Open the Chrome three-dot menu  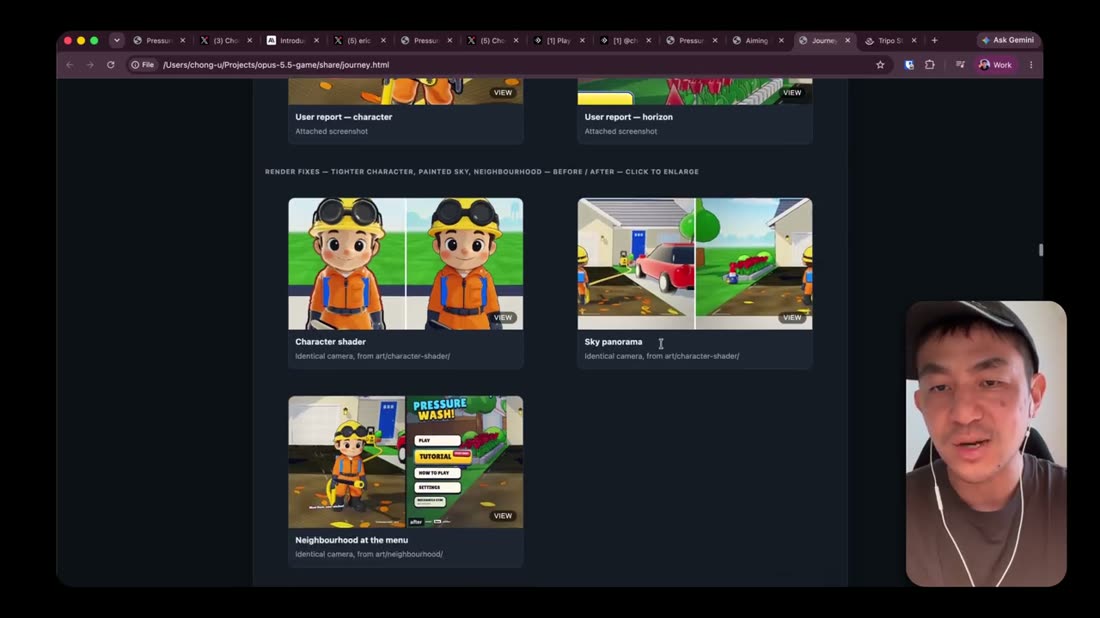coord(1031,65)
